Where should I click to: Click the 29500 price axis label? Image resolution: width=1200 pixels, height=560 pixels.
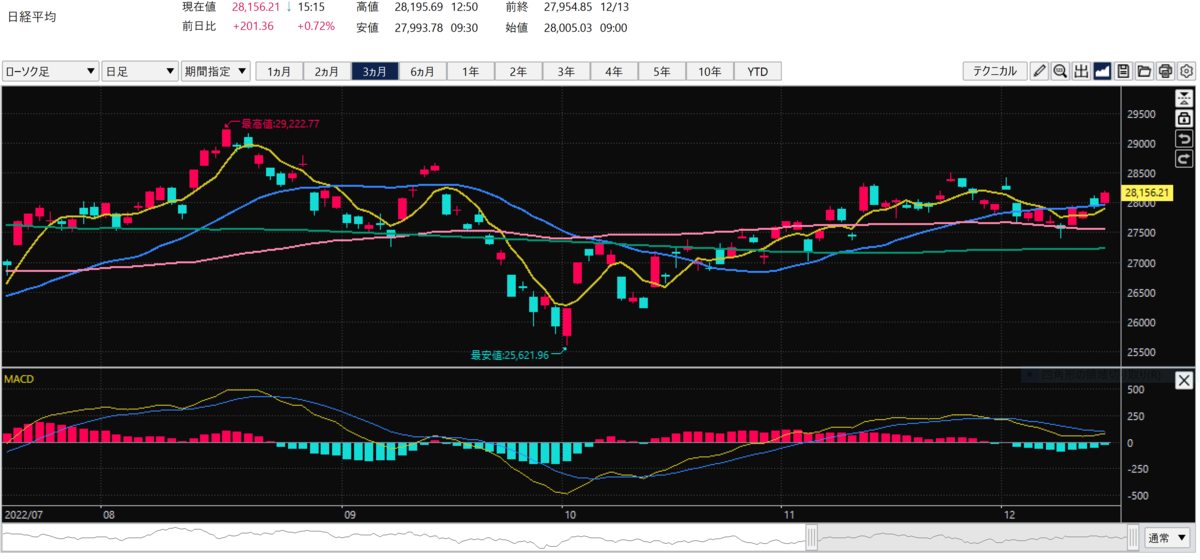1141,114
